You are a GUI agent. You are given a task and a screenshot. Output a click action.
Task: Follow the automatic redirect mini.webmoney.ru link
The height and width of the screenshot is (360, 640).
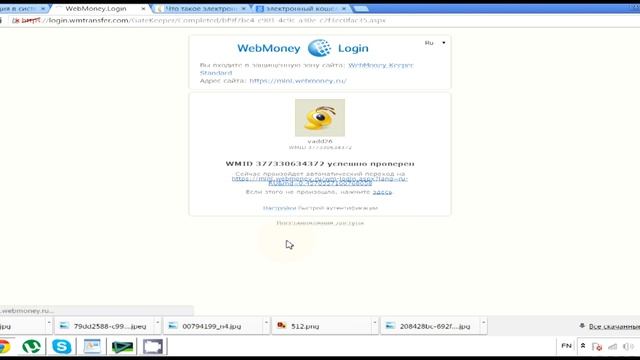[x=320, y=181]
